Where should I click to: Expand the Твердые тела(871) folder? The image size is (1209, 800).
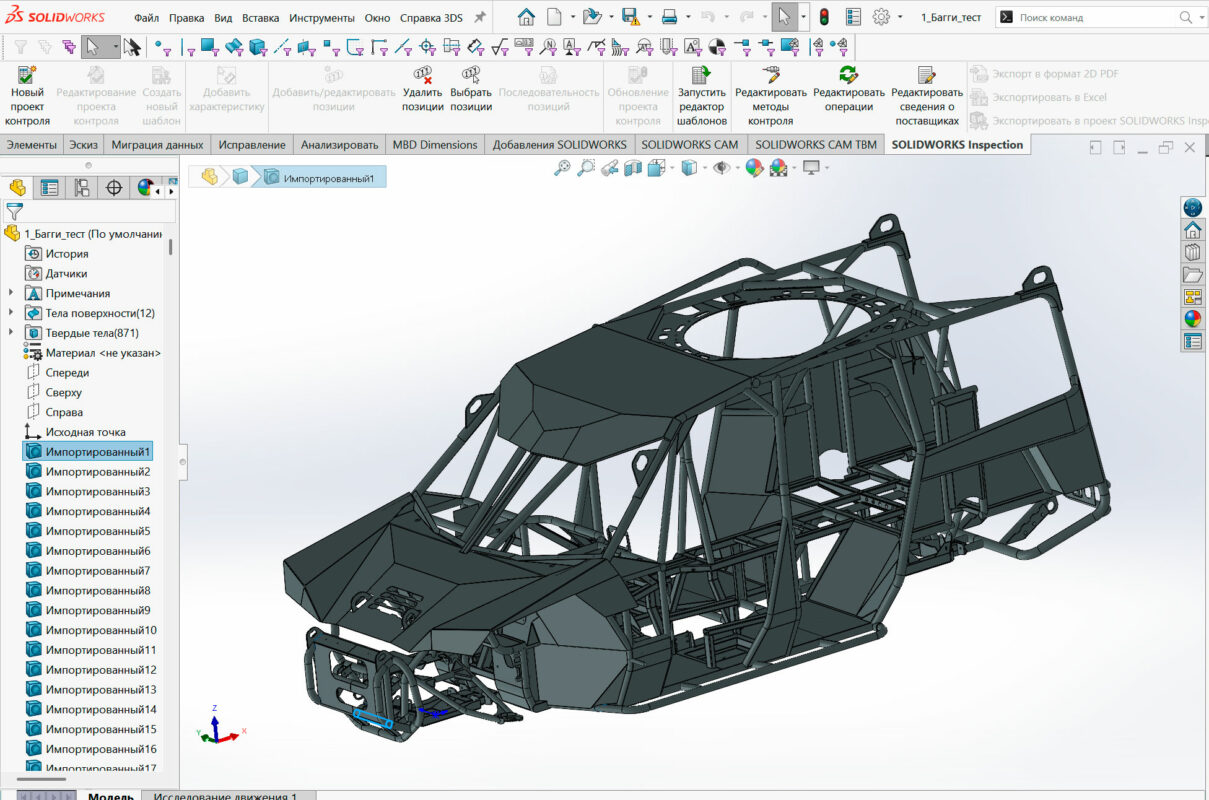11,333
